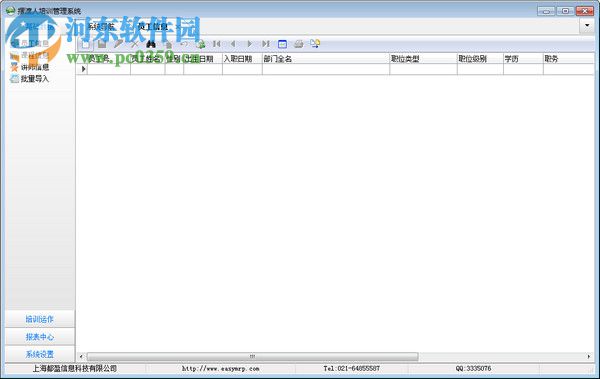Viewport: 600px width, 379px height.
Task: Click the 部门全名 column header
Action: pyautogui.click(x=326, y=59)
